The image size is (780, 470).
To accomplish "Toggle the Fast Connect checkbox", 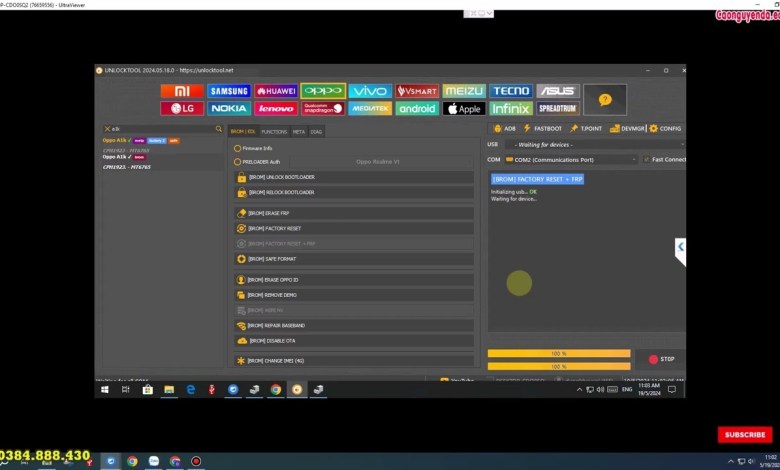I will pos(646,160).
